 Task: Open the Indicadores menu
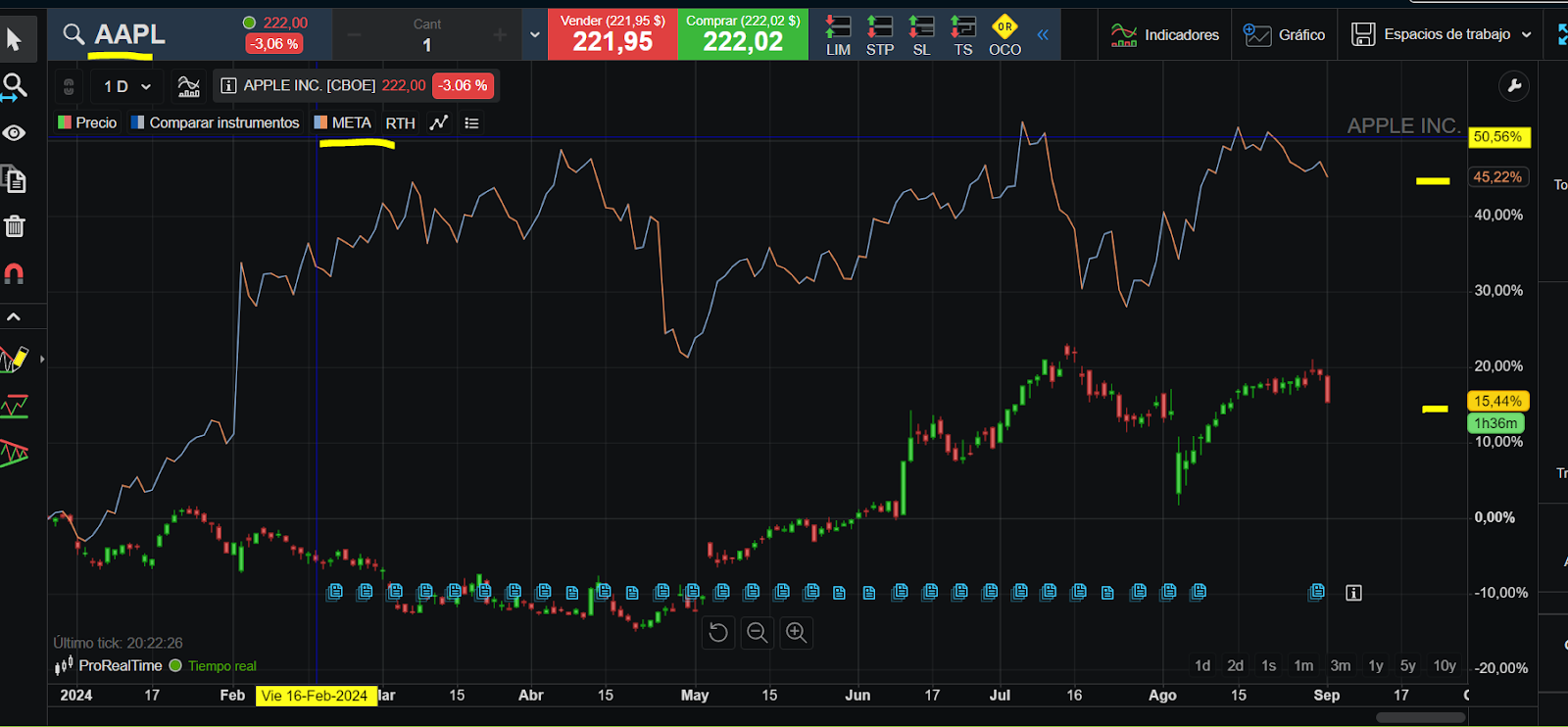tap(1164, 35)
